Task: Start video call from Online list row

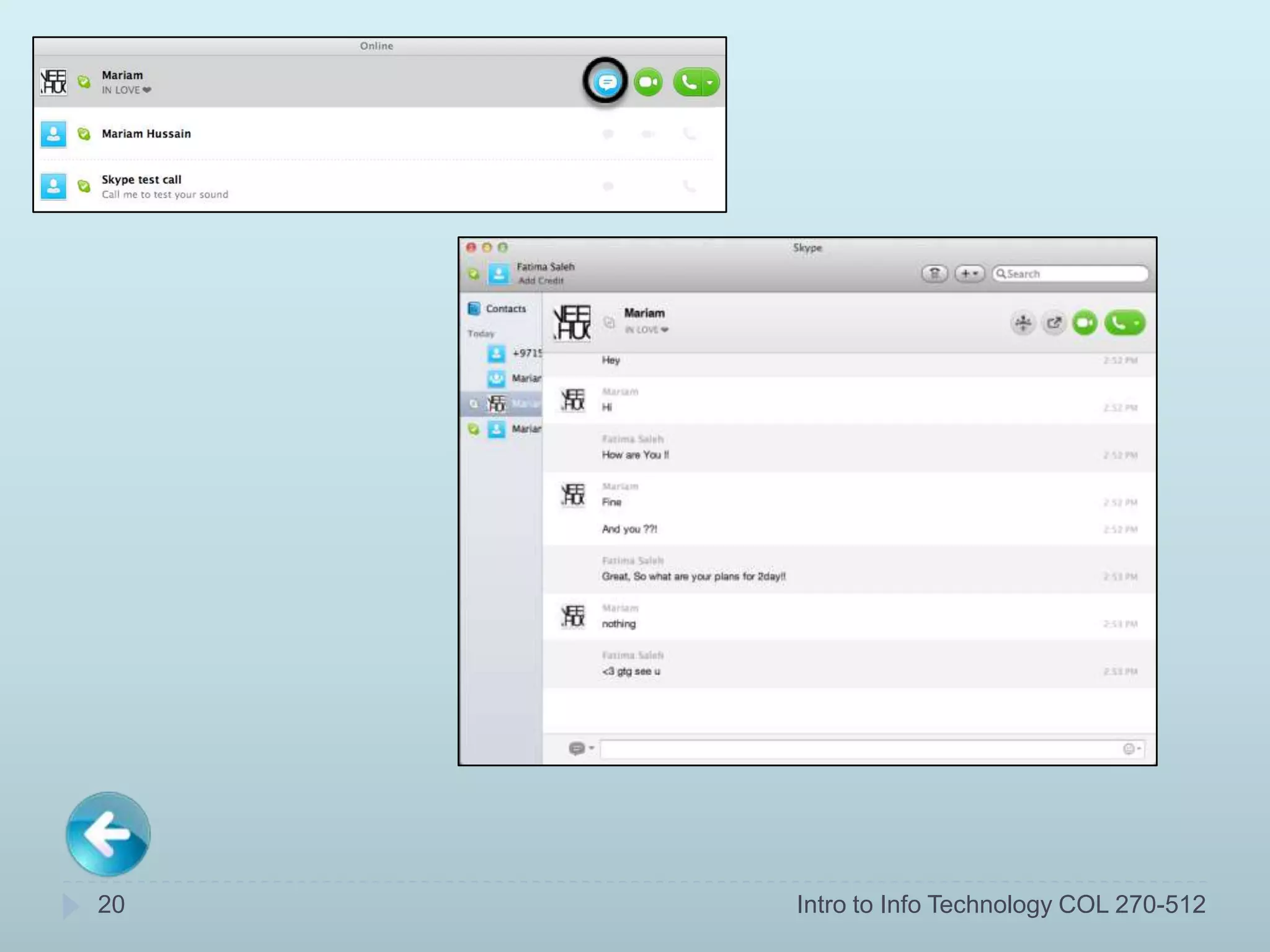Action: 648,82
